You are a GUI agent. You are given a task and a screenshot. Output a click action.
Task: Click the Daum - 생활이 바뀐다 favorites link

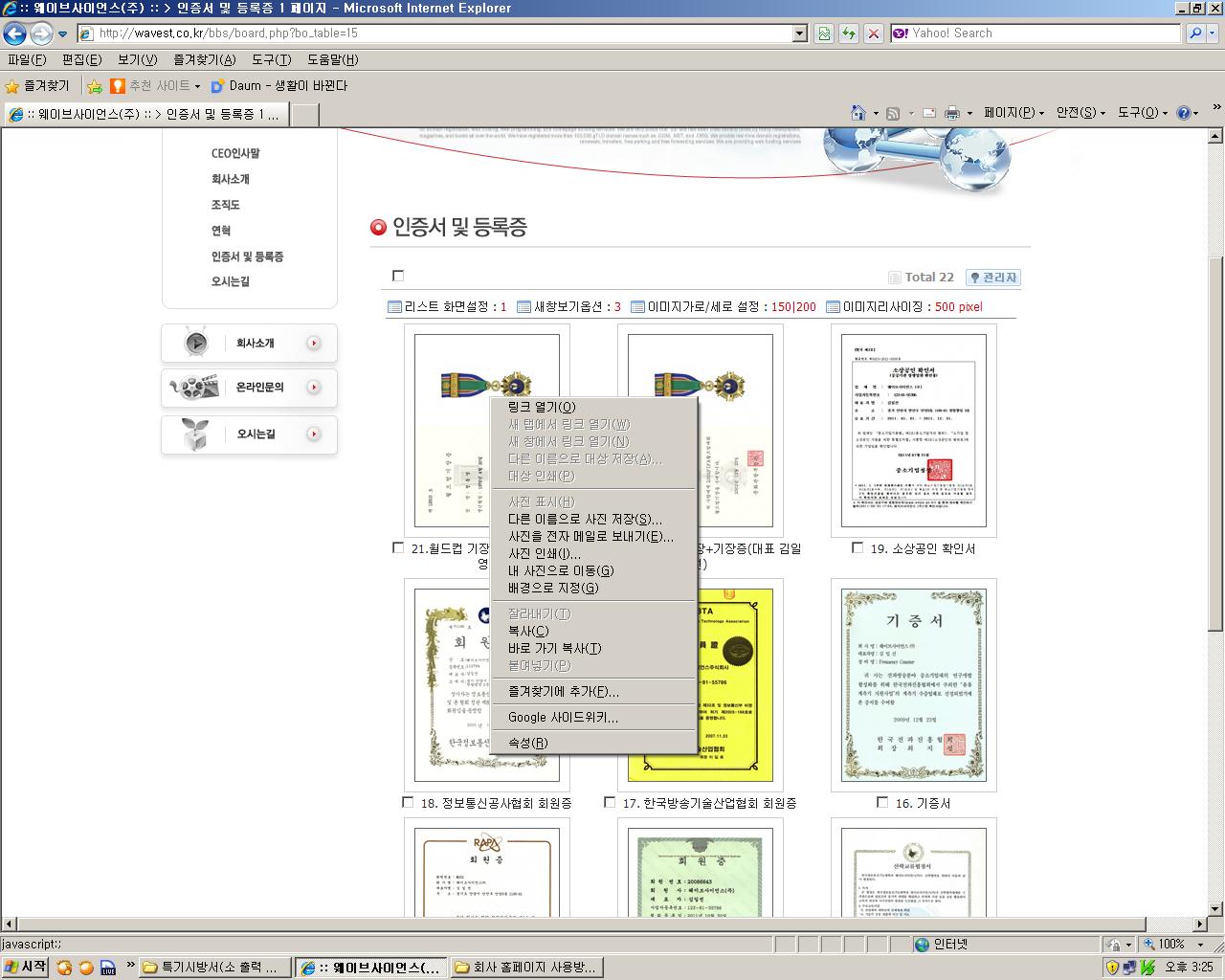[279, 86]
